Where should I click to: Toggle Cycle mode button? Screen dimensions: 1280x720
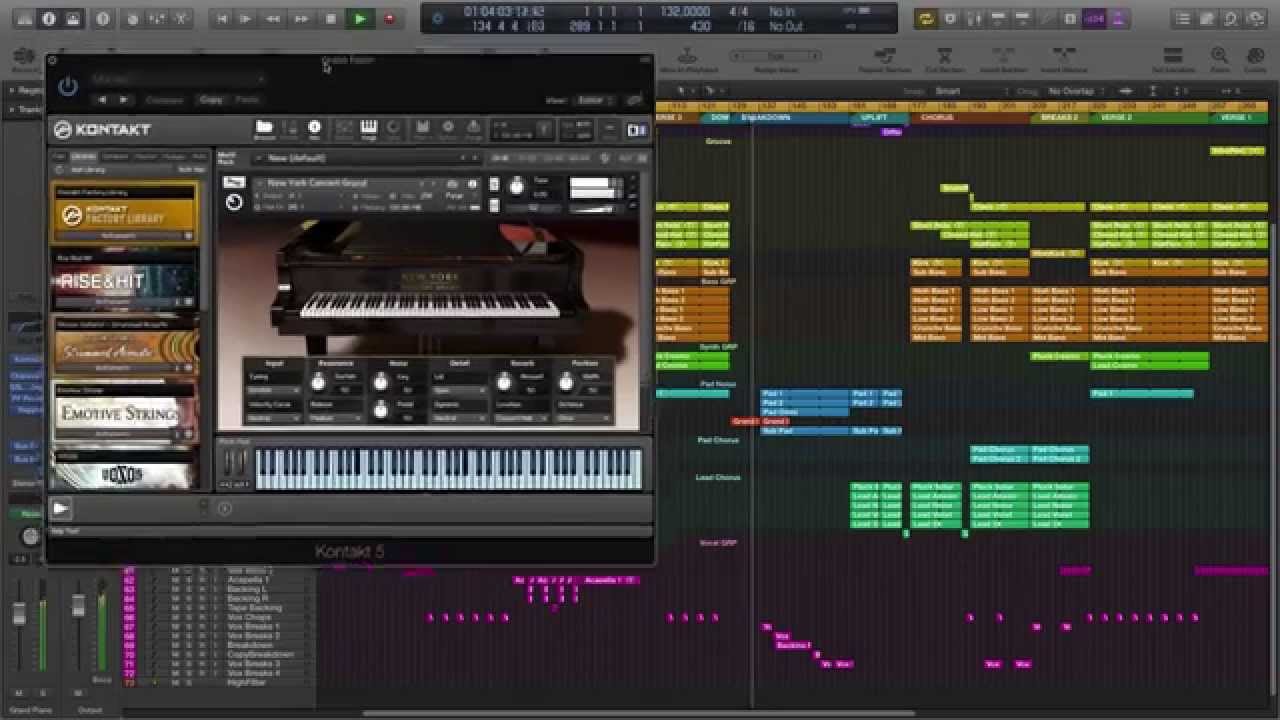click(x=926, y=18)
